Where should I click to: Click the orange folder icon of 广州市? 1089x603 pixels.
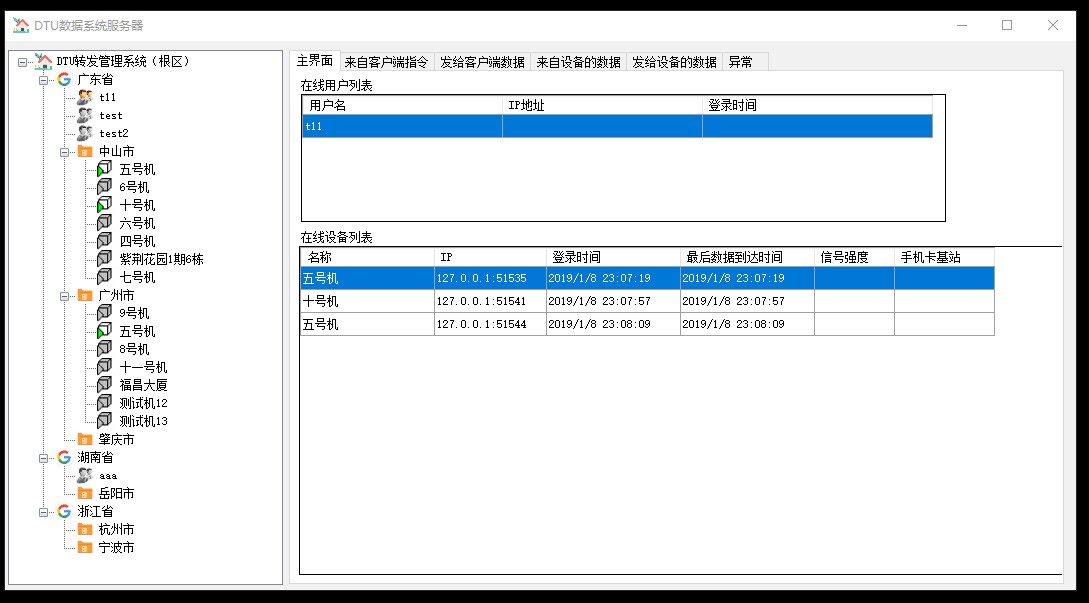pyautogui.click(x=85, y=295)
